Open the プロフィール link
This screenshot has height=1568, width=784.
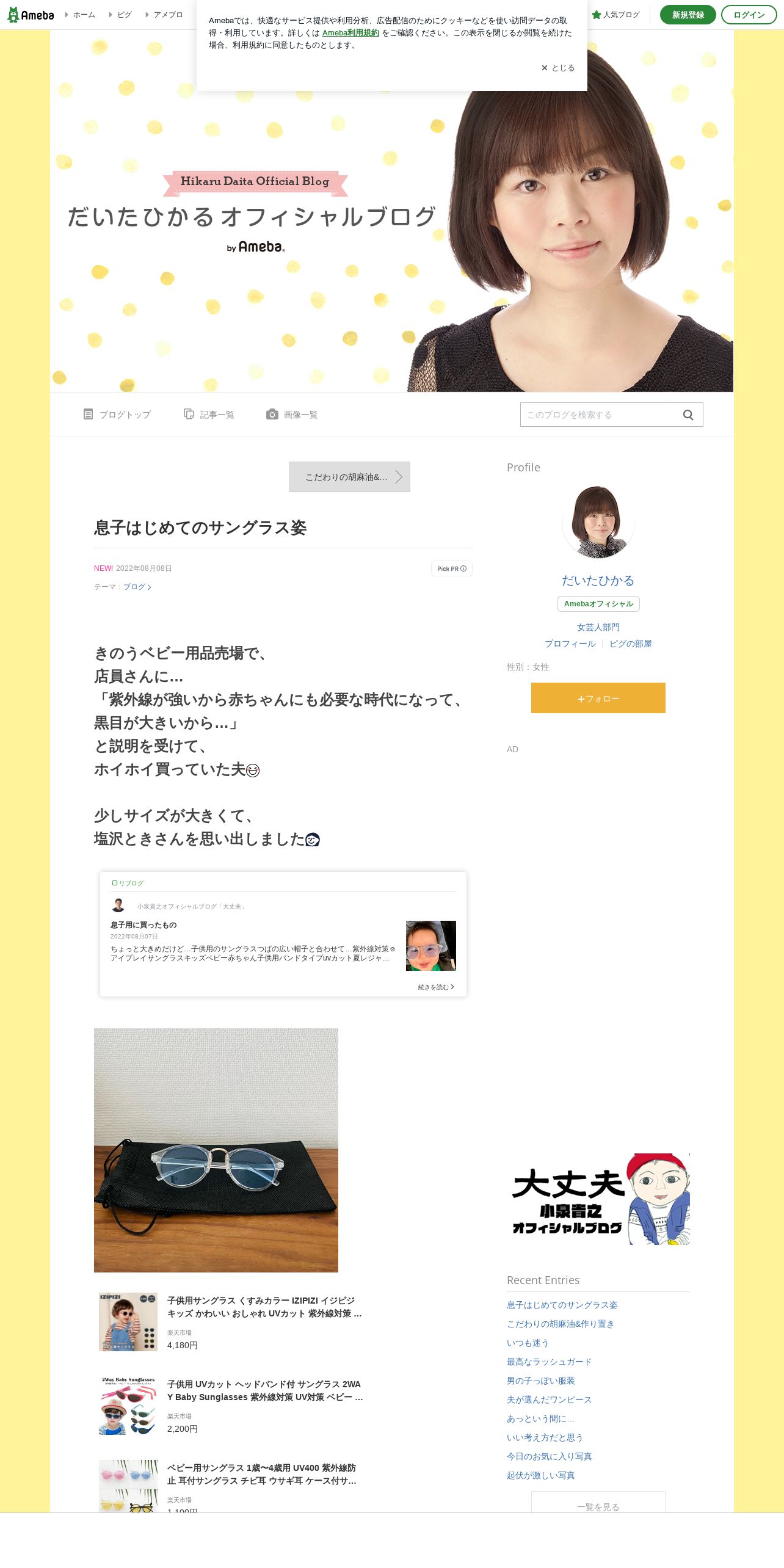[x=570, y=644]
